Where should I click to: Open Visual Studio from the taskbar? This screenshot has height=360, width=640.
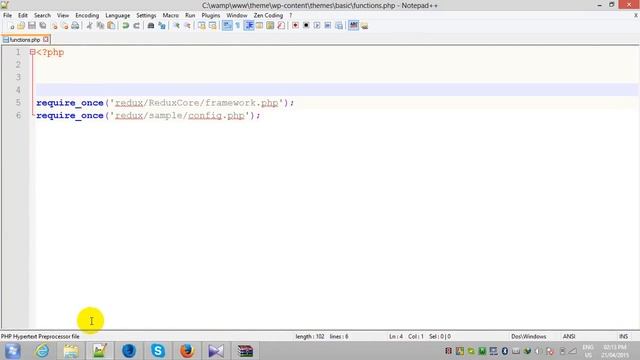point(216,351)
